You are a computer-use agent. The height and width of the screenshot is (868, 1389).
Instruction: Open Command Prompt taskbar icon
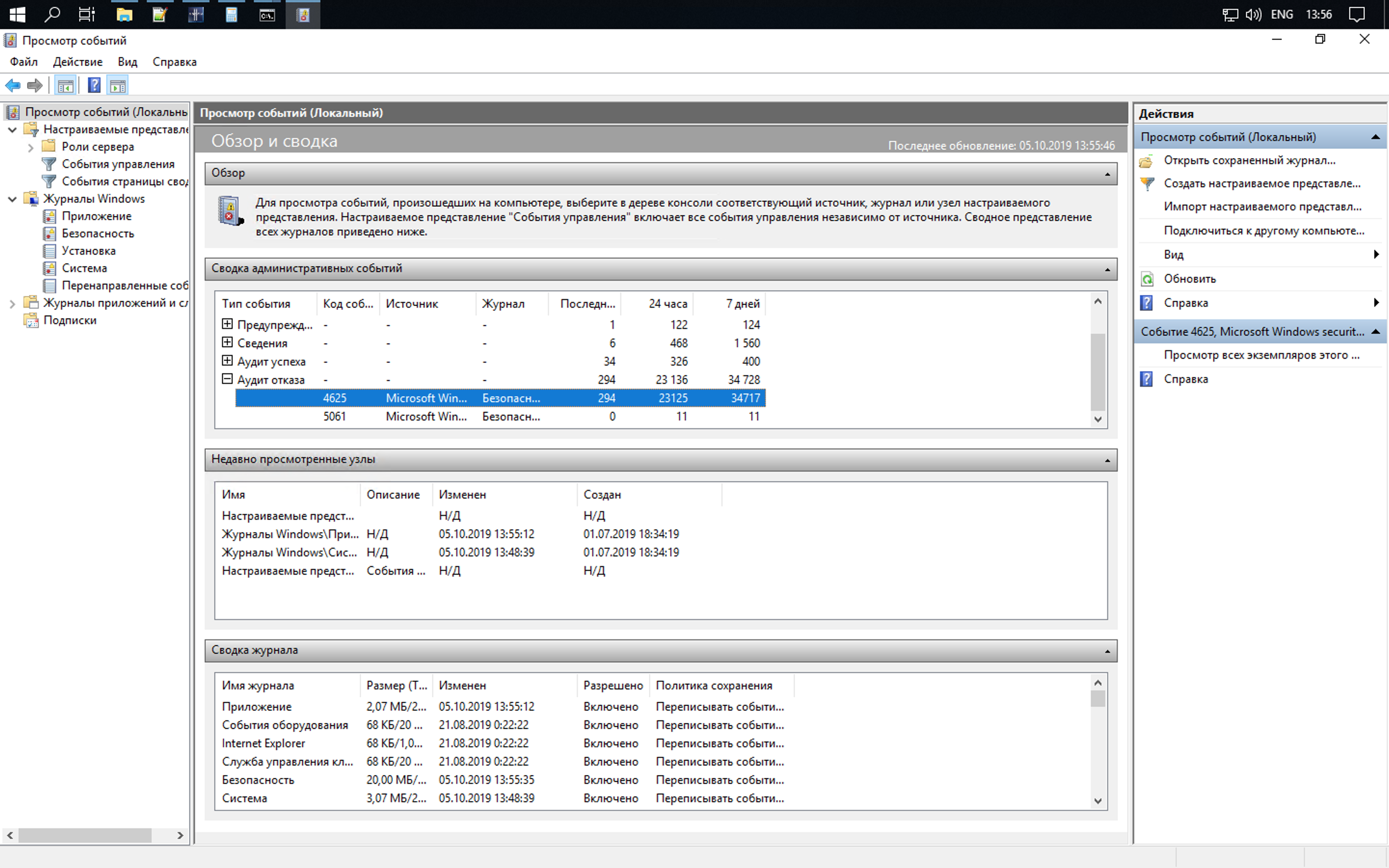(268, 14)
